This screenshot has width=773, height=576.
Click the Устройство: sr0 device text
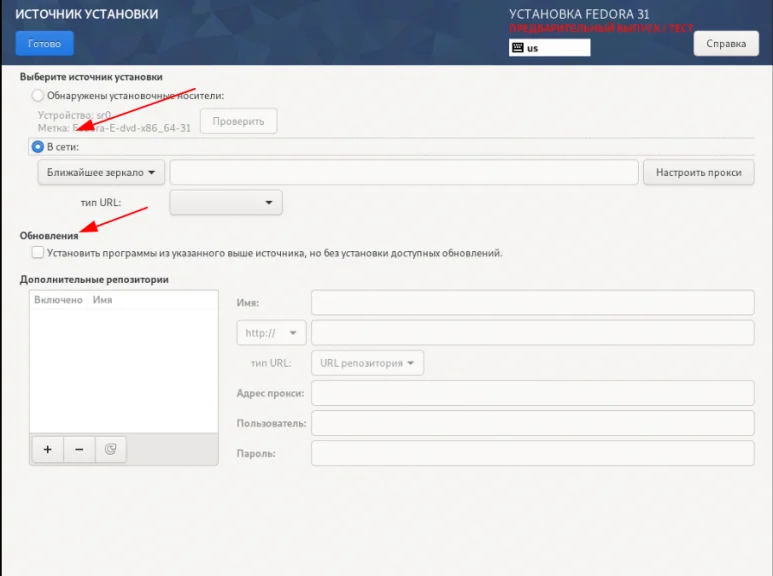pyautogui.click(x=74, y=115)
